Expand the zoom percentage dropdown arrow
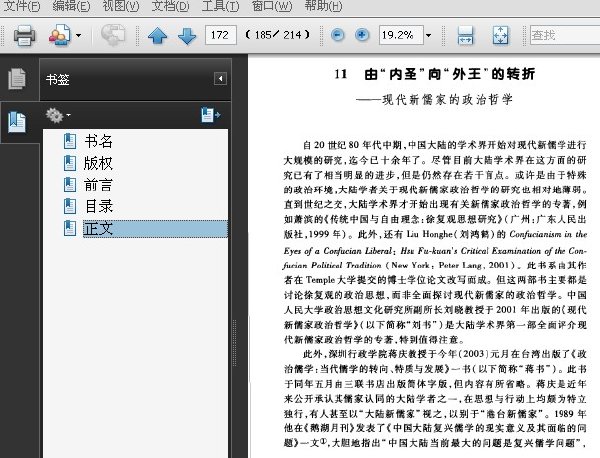Screen dimensions: 600x458 point(429,36)
